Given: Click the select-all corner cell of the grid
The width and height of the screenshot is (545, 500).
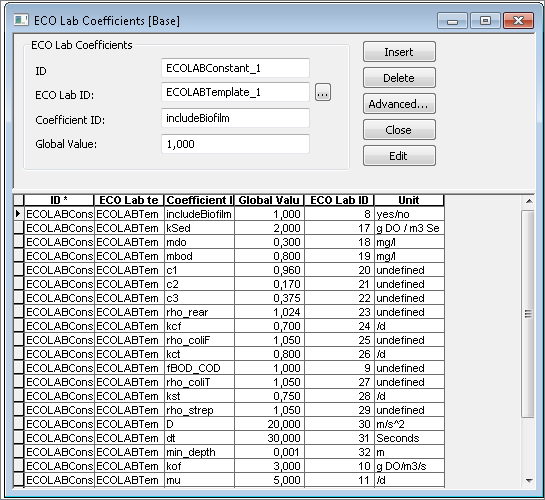Looking at the screenshot, I should click(19, 200).
